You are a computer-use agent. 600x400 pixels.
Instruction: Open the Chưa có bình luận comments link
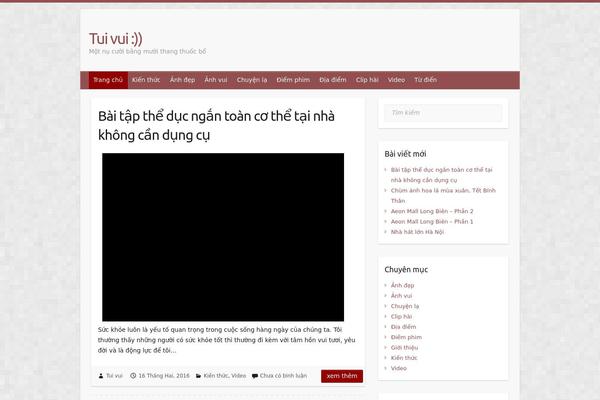(283, 376)
